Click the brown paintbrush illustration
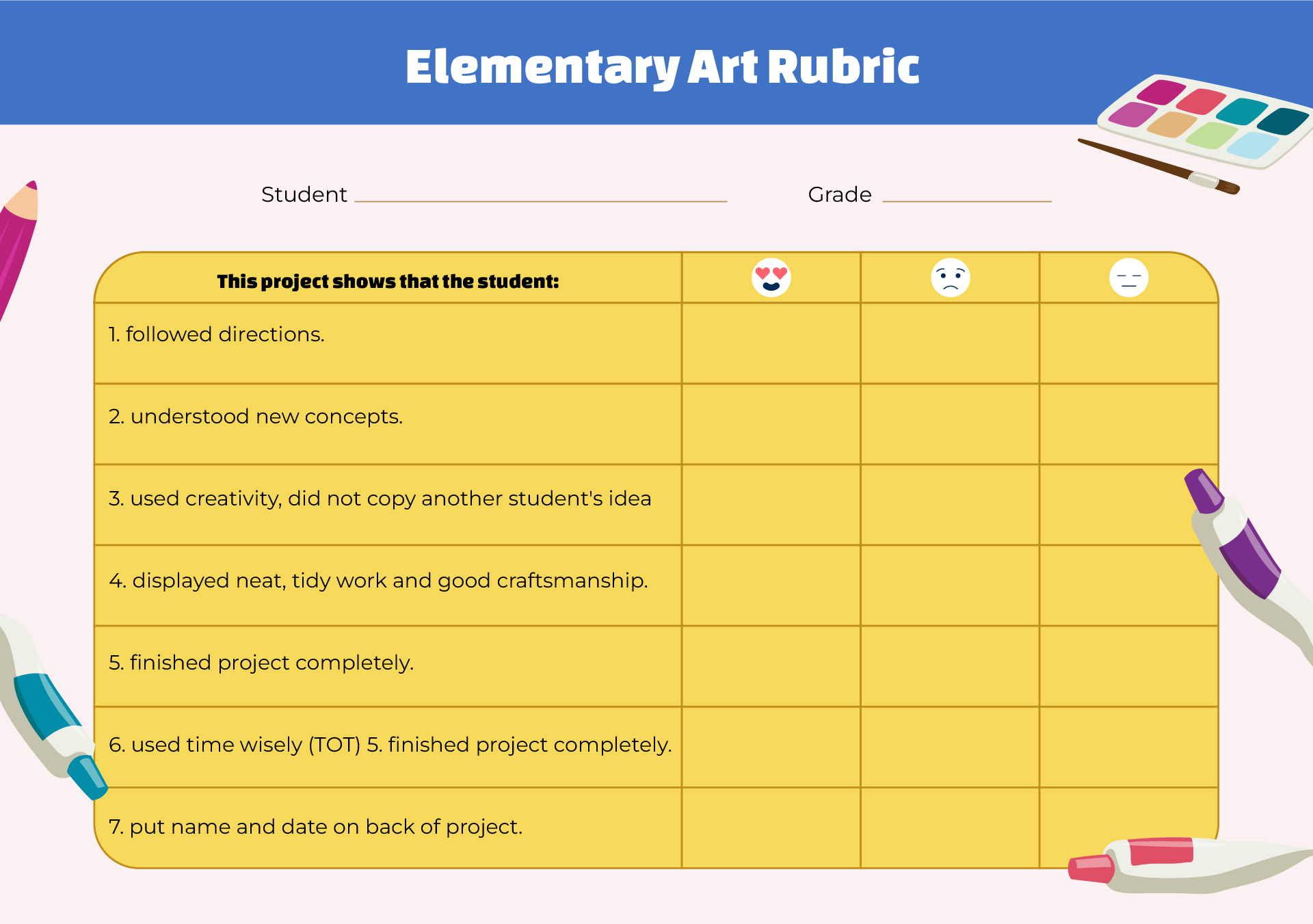 pos(1158,166)
